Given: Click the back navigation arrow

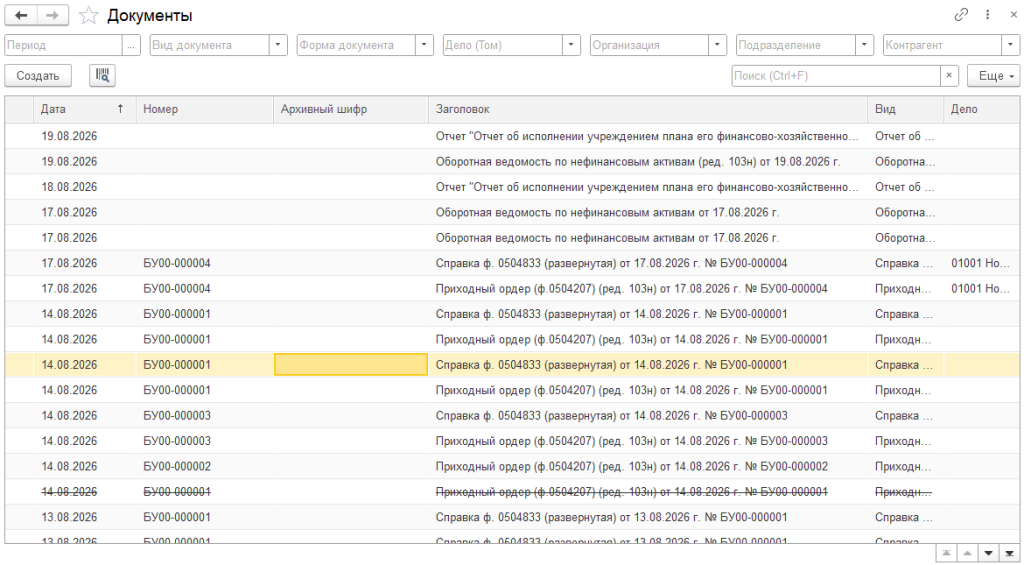Looking at the screenshot, I should coord(21,15).
